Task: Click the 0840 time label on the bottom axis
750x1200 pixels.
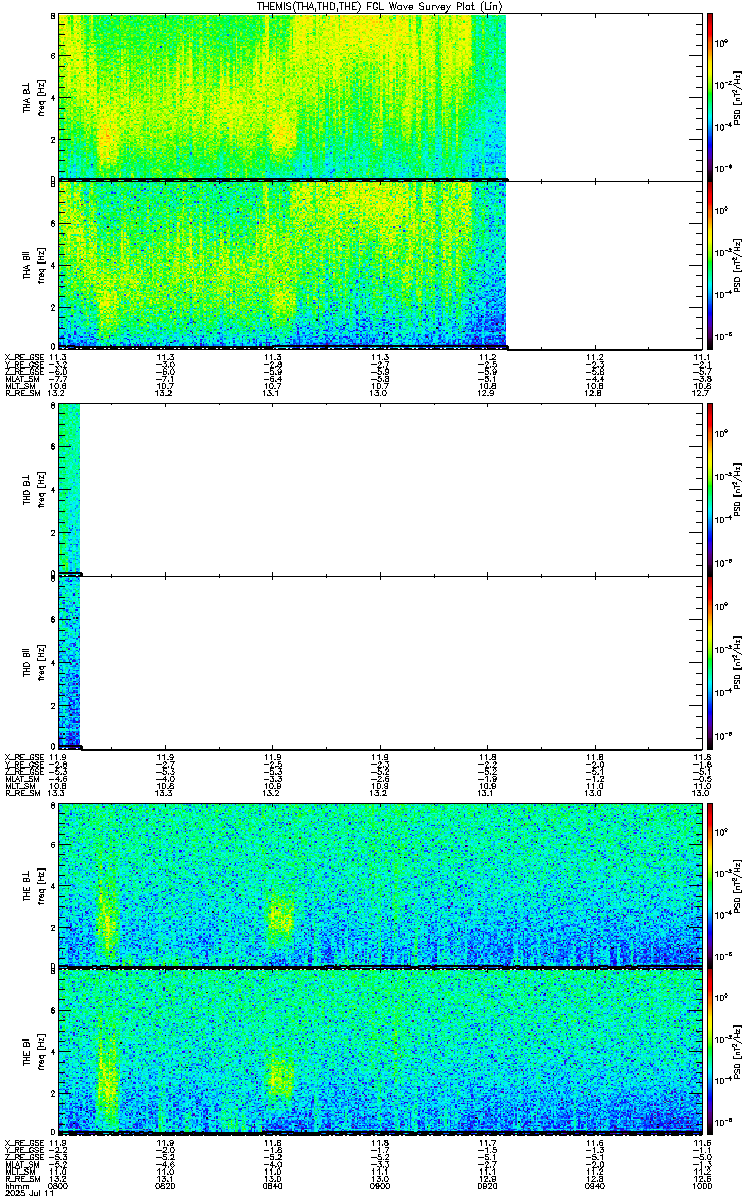Action: pos(273,1184)
